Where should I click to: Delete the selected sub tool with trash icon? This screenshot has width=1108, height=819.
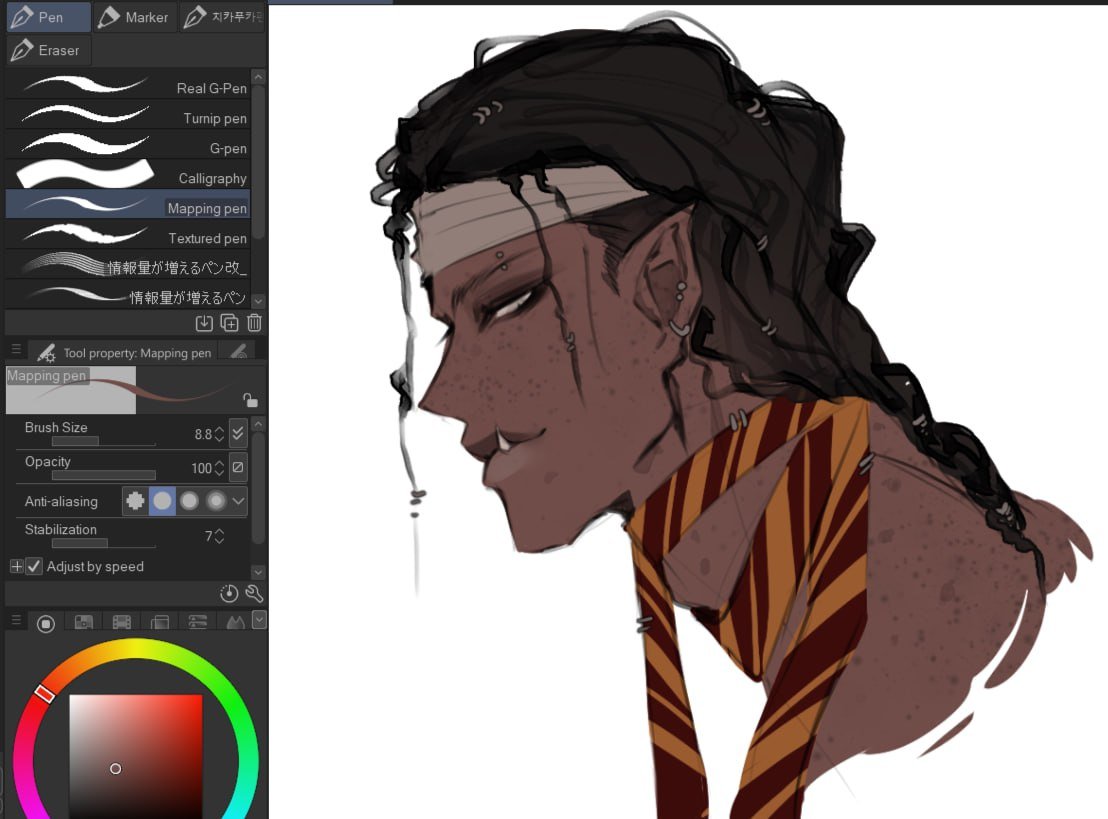[x=254, y=323]
